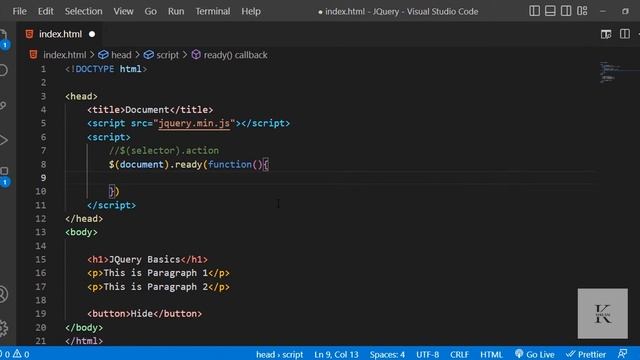Open the Go menu
Image resolution: width=640 pixels, height=360 pixels.
(x=150, y=11)
